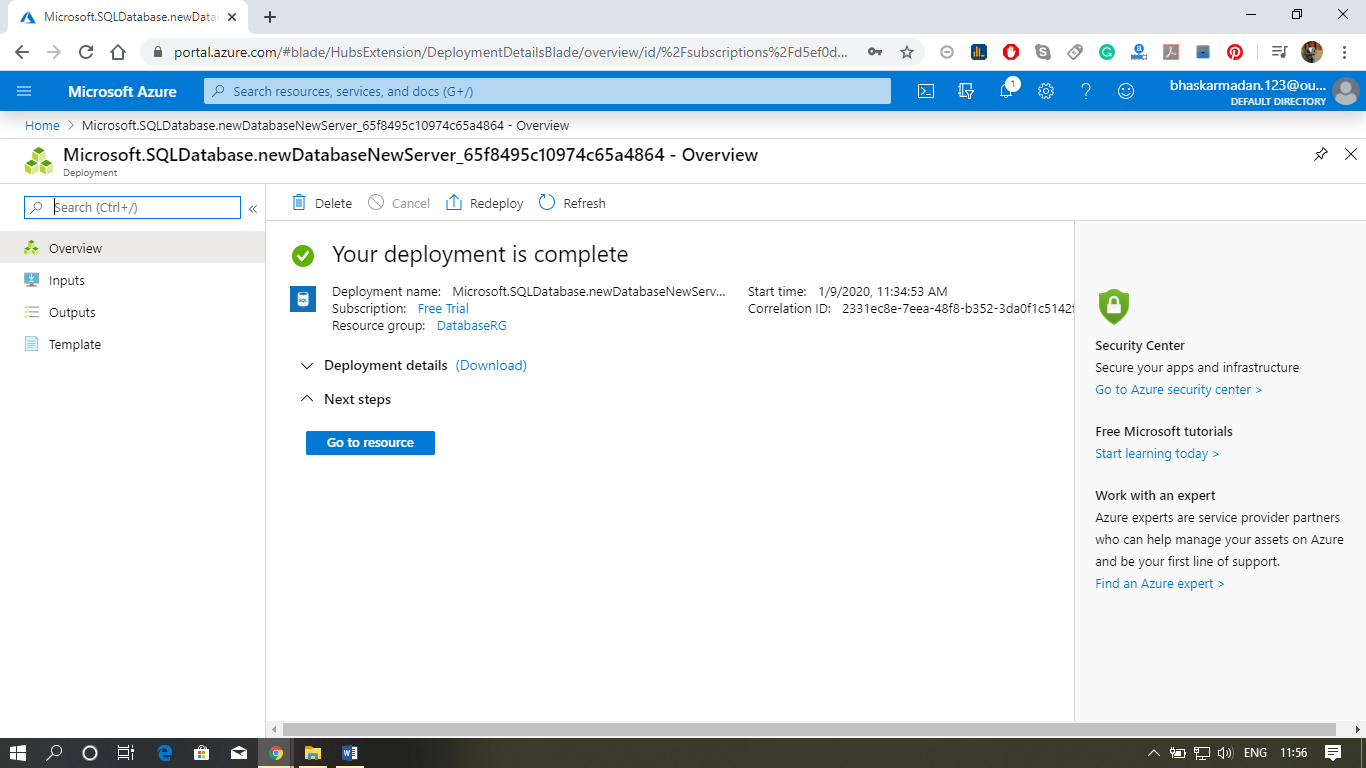
Task: Collapse the left menu with double chevron
Action: [253, 208]
